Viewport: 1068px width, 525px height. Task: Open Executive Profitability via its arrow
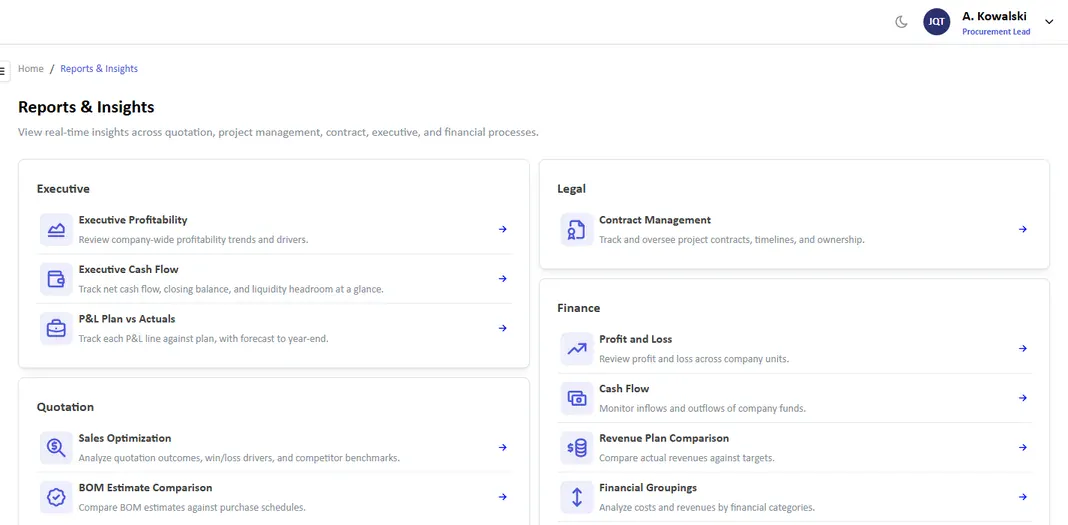[503, 229]
